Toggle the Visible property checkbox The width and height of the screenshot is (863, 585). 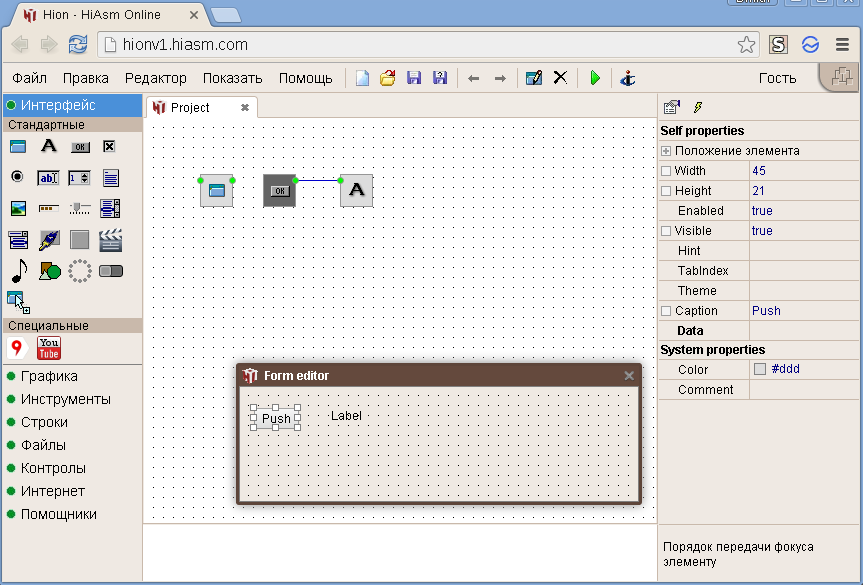pyautogui.click(x=666, y=231)
